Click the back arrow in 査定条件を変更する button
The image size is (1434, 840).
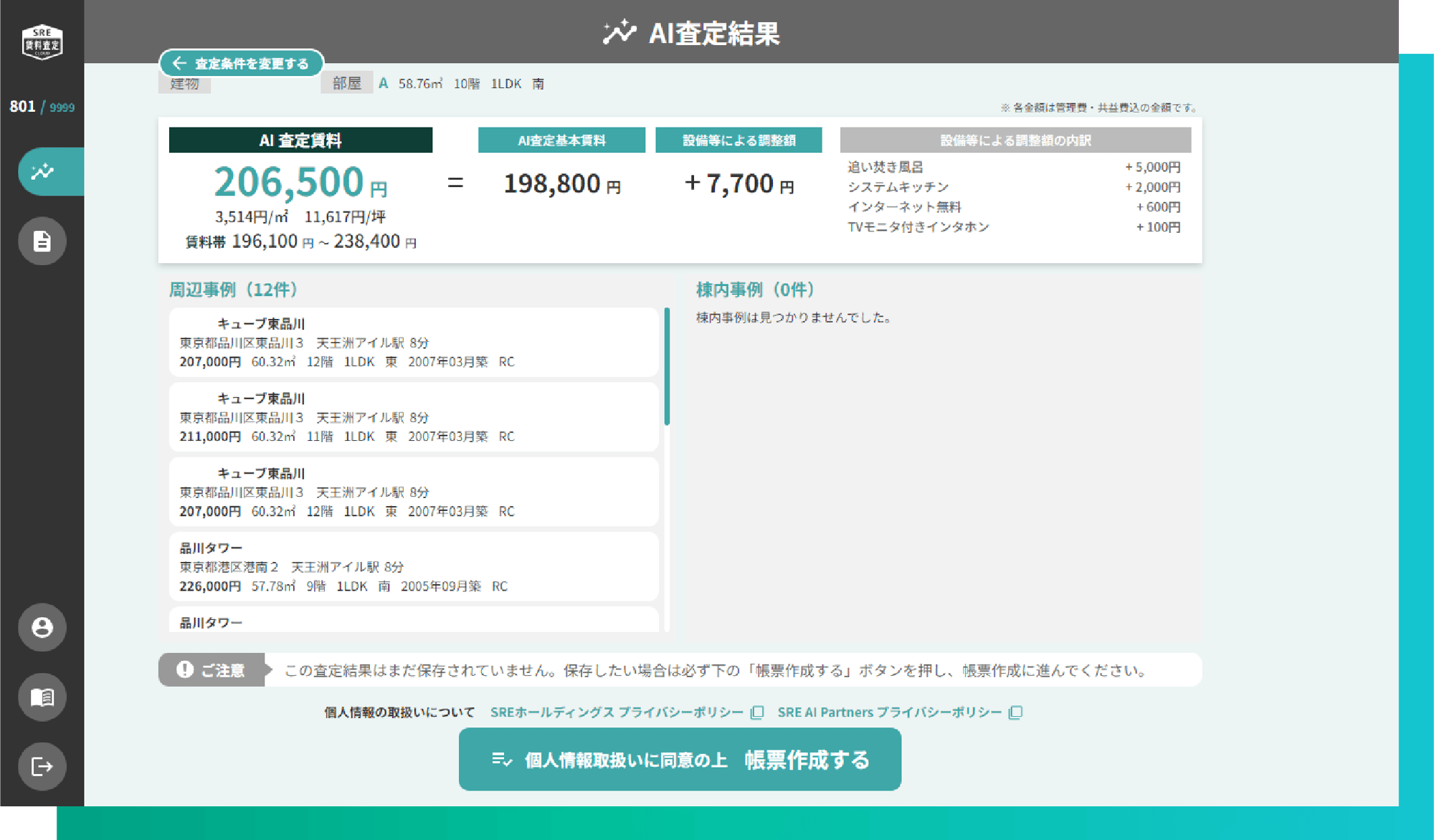coord(179,62)
